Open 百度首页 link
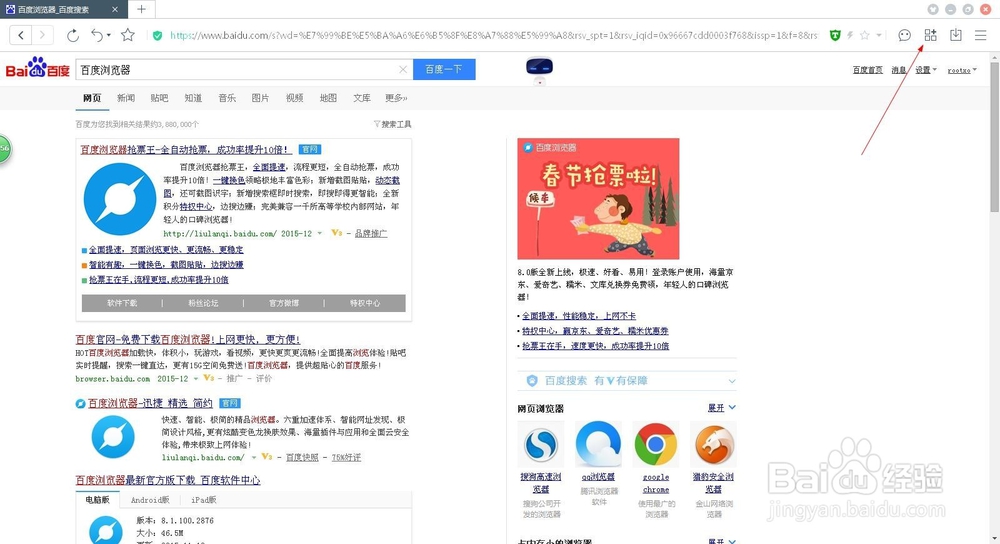 pos(867,70)
